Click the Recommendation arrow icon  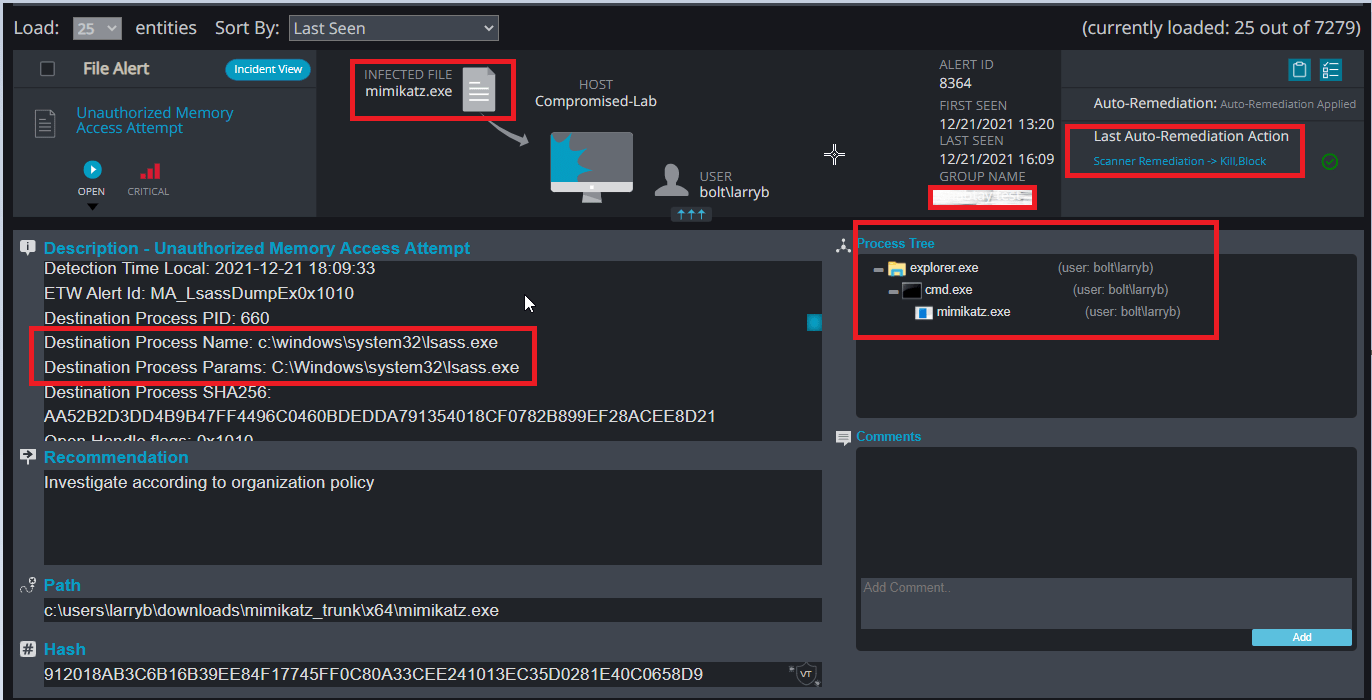(28, 457)
